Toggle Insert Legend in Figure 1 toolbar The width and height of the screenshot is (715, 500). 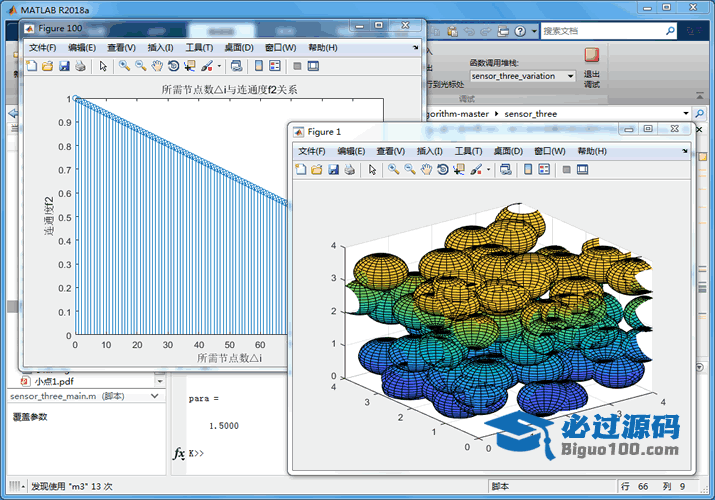544,170
